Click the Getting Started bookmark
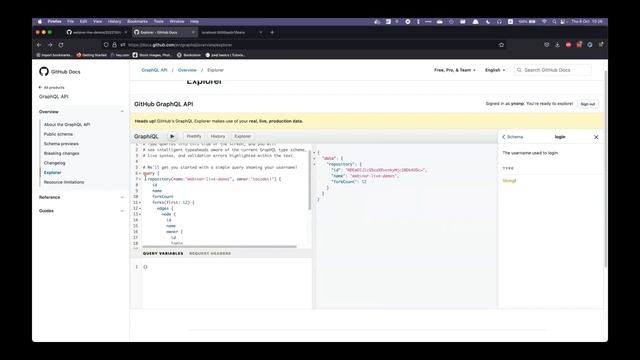Image resolution: width=640 pixels, height=360 pixels. 91,55
